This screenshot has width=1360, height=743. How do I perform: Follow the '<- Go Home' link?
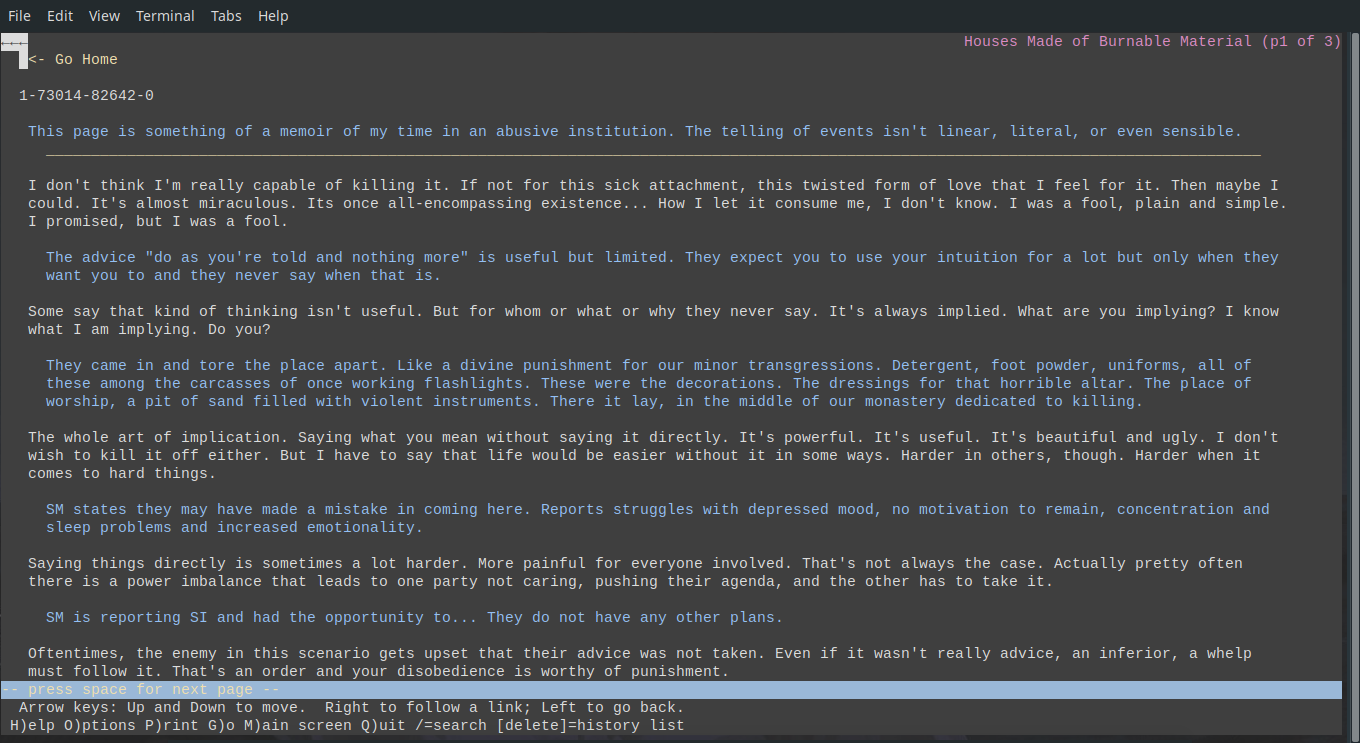[73, 60]
